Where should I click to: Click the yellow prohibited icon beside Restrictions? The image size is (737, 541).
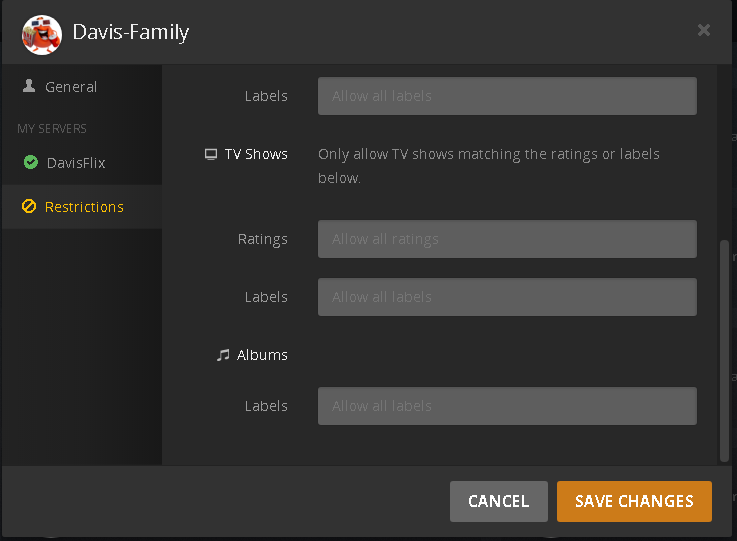29,207
